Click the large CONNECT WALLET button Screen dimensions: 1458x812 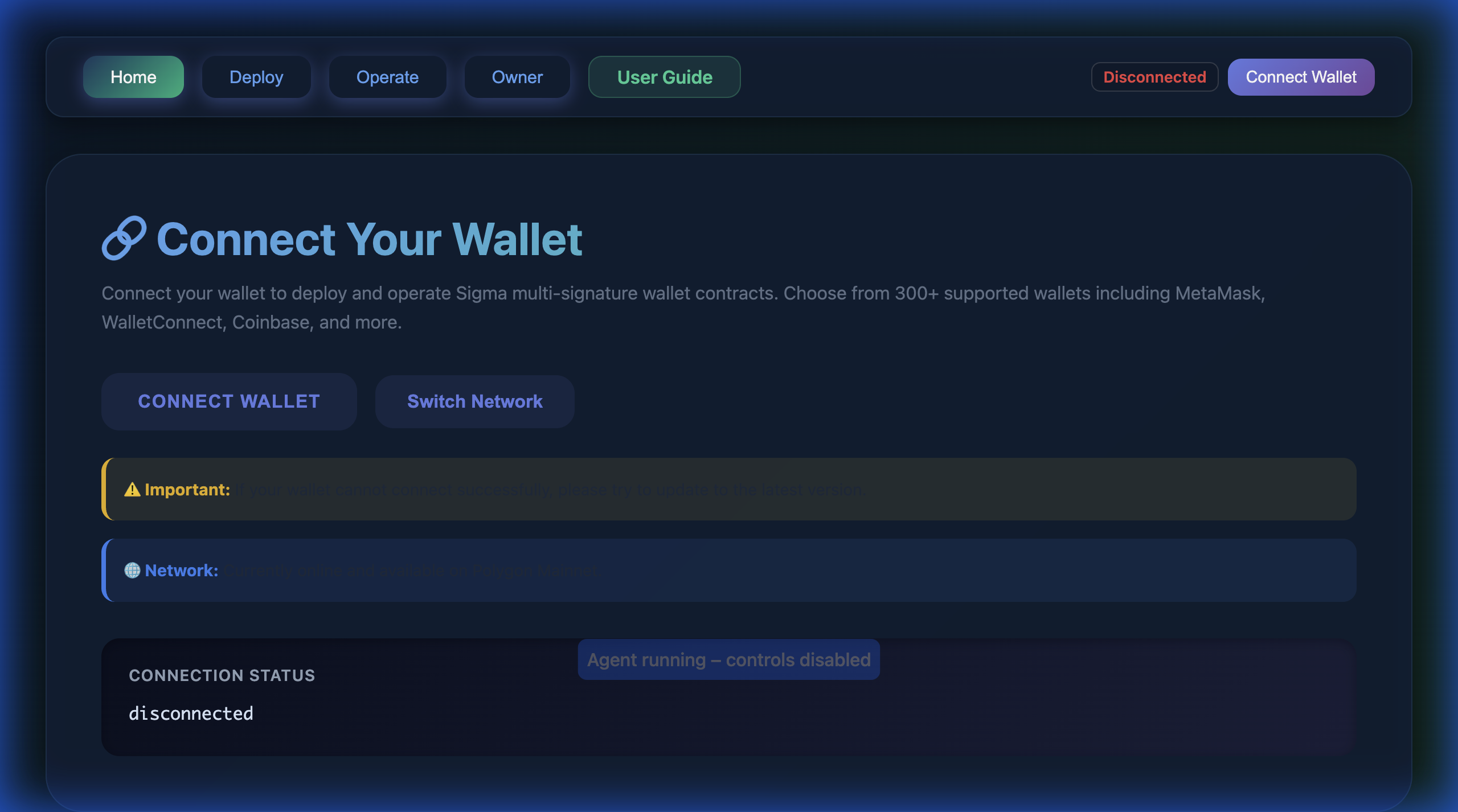(x=229, y=401)
